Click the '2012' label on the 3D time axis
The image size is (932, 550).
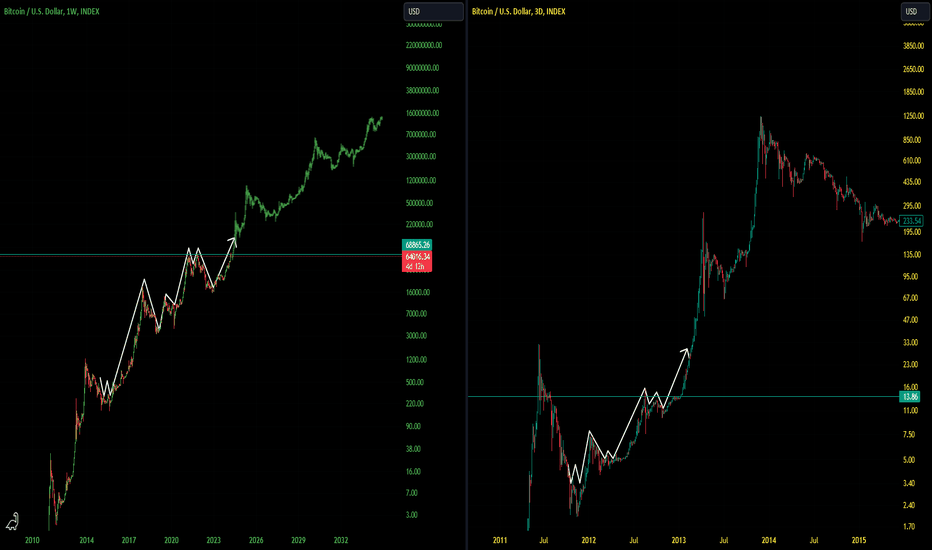click(588, 540)
